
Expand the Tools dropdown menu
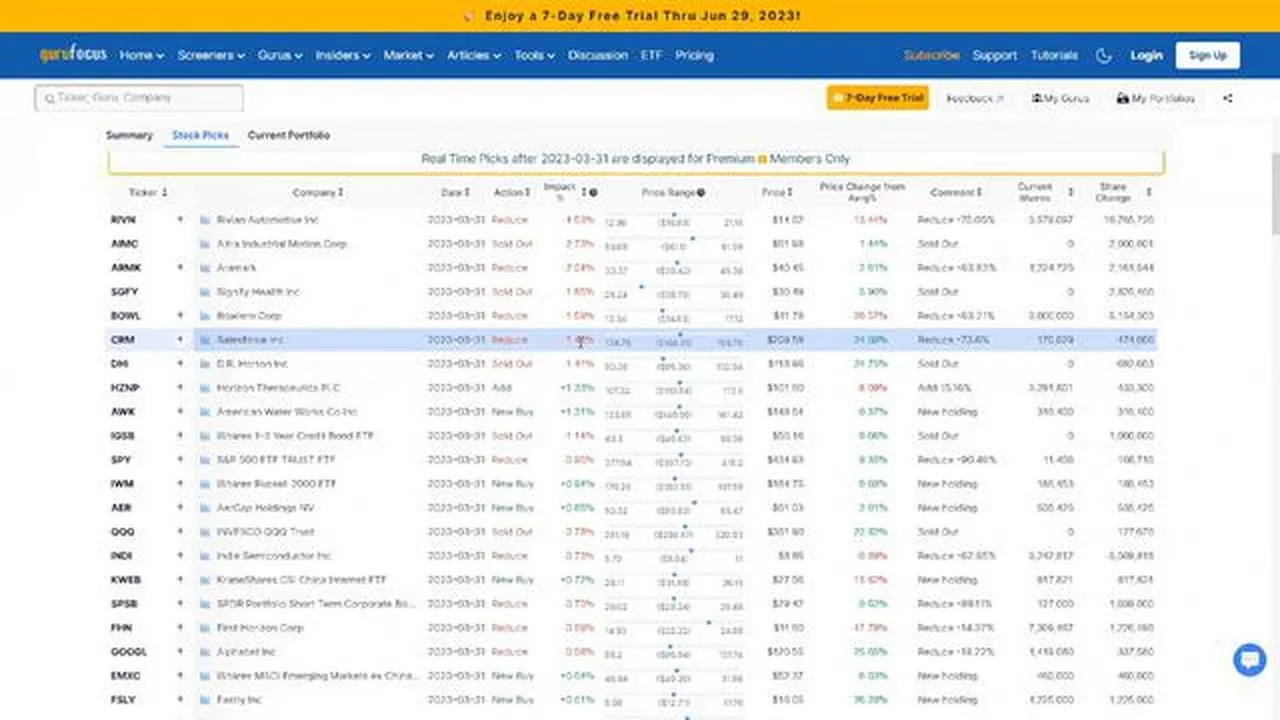[x=534, y=56]
